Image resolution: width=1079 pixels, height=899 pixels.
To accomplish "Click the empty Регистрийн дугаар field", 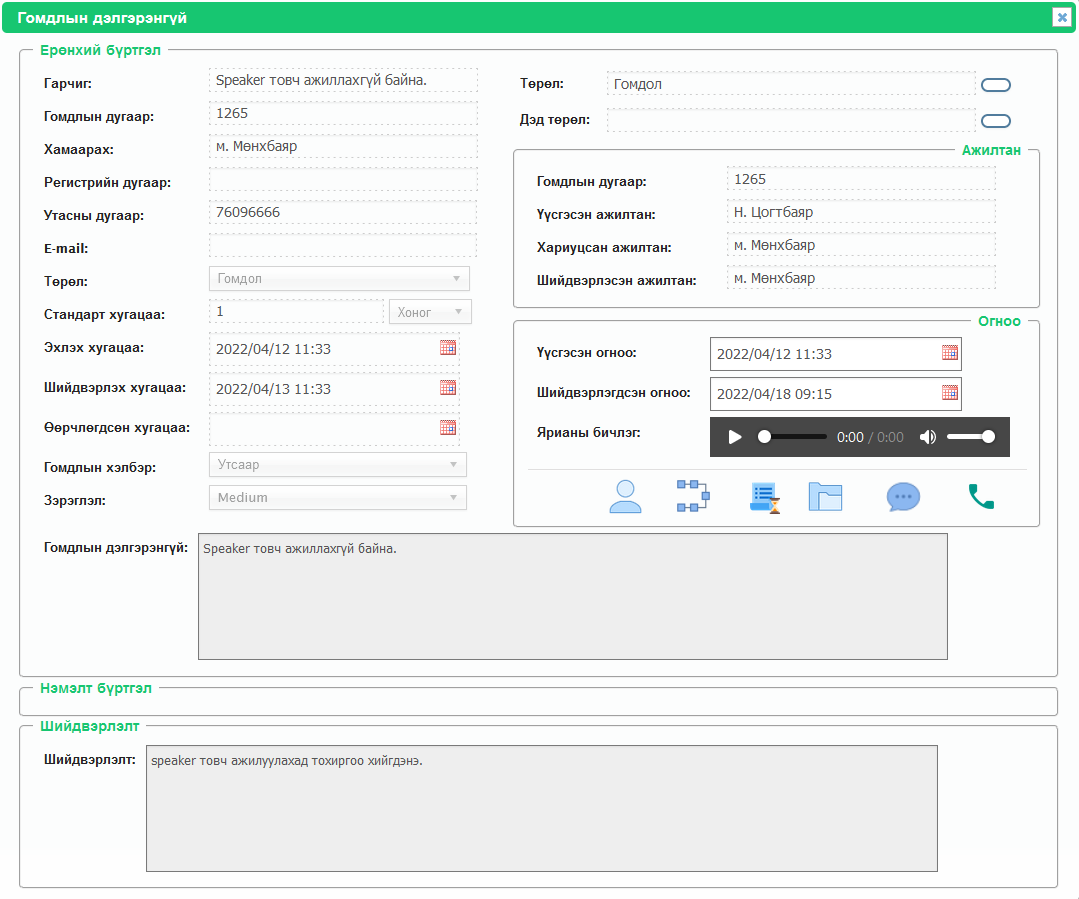I will coord(343,179).
